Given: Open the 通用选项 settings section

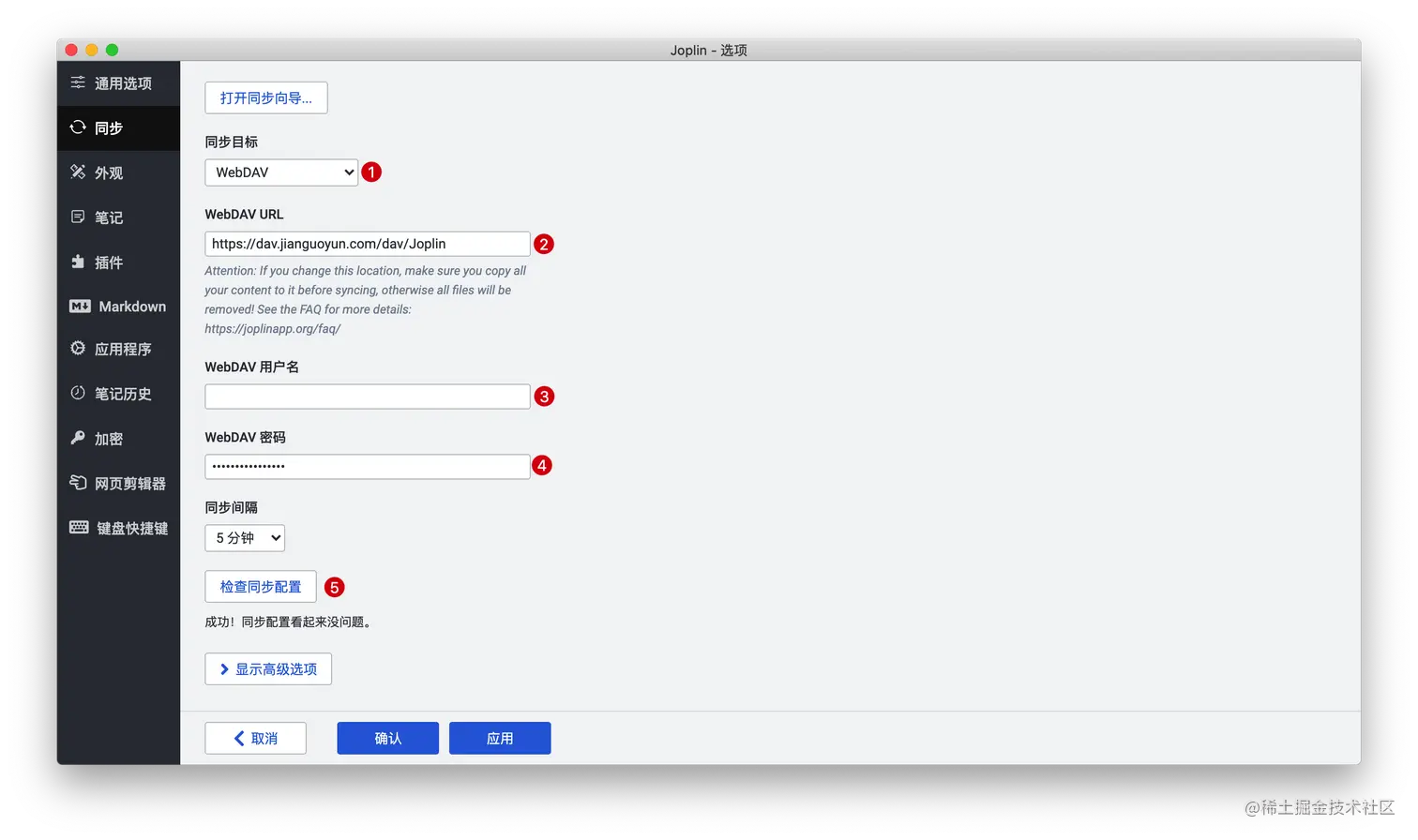Looking at the screenshot, I should point(118,83).
